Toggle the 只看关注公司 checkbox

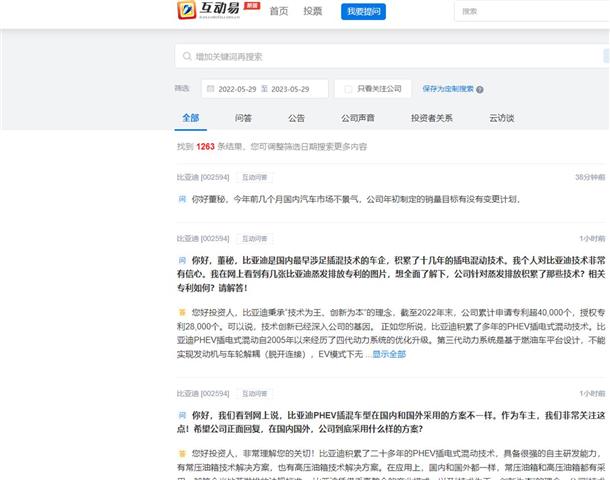(348, 89)
